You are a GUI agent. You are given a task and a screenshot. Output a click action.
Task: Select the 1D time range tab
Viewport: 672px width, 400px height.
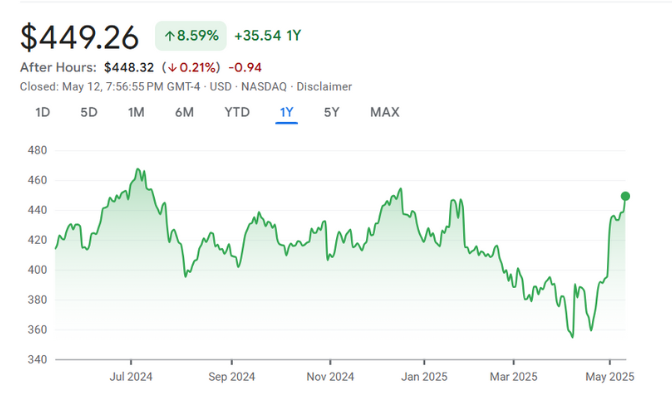[x=42, y=112]
